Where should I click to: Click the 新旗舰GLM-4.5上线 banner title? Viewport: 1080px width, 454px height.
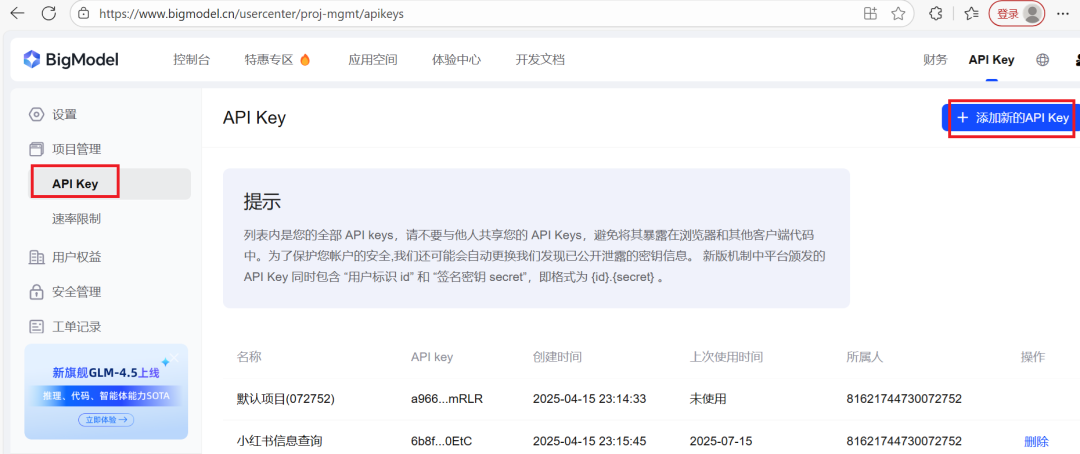pyautogui.click(x=105, y=373)
